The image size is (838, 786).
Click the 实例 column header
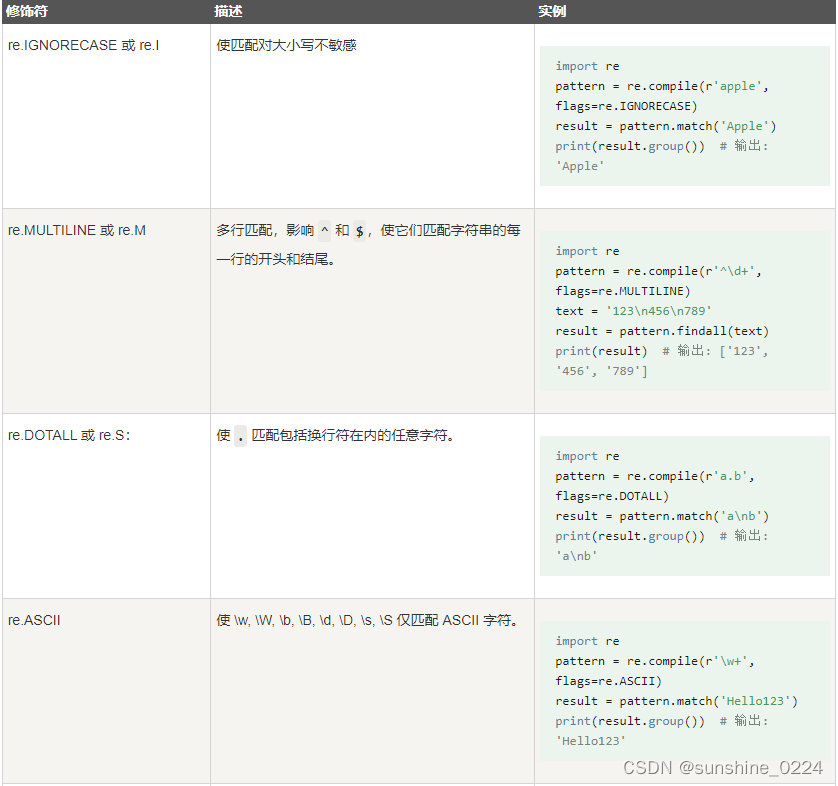[x=552, y=11]
